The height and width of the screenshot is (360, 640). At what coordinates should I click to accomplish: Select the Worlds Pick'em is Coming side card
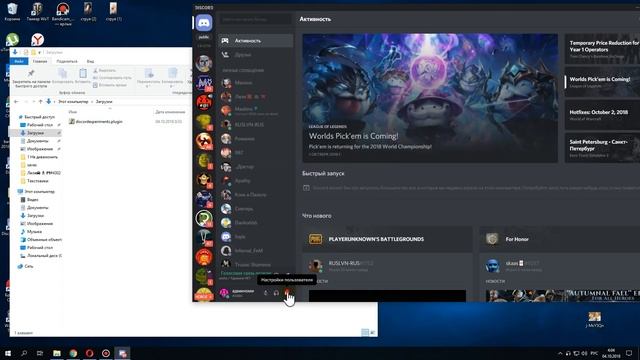pos(602,82)
